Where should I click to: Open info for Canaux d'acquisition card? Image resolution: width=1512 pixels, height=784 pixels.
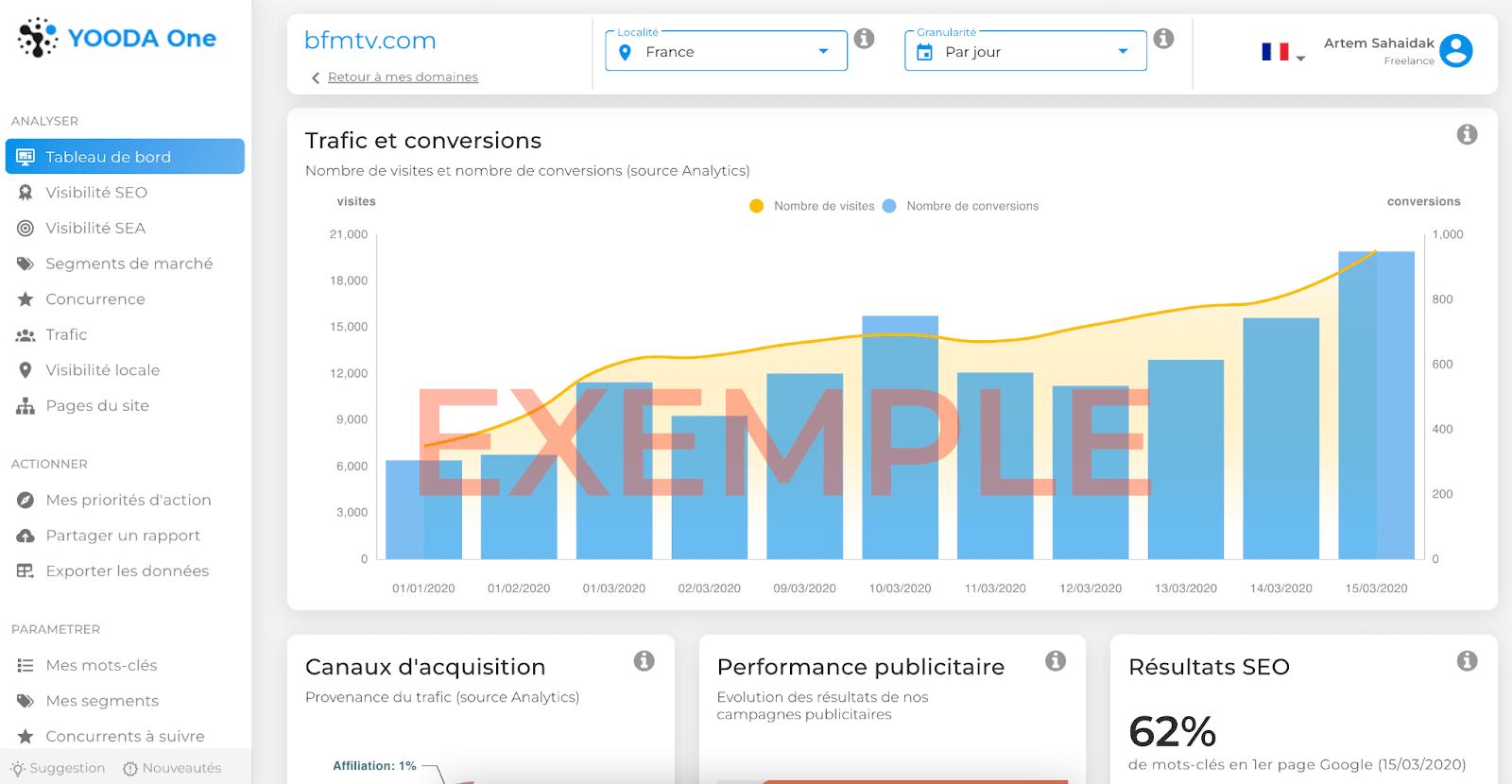point(644,661)
